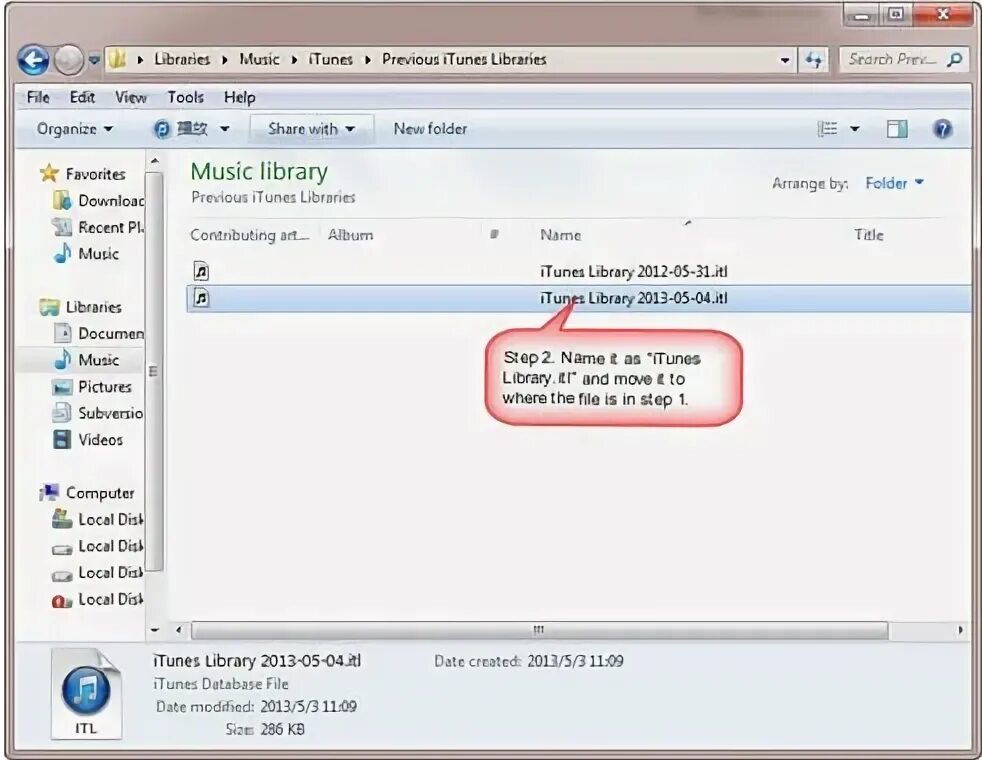Image resolution: width=982 pixels, height=760 pixels.
Task: Click the navigation pane scroll down arrow
Action: [x=155, y=629]
